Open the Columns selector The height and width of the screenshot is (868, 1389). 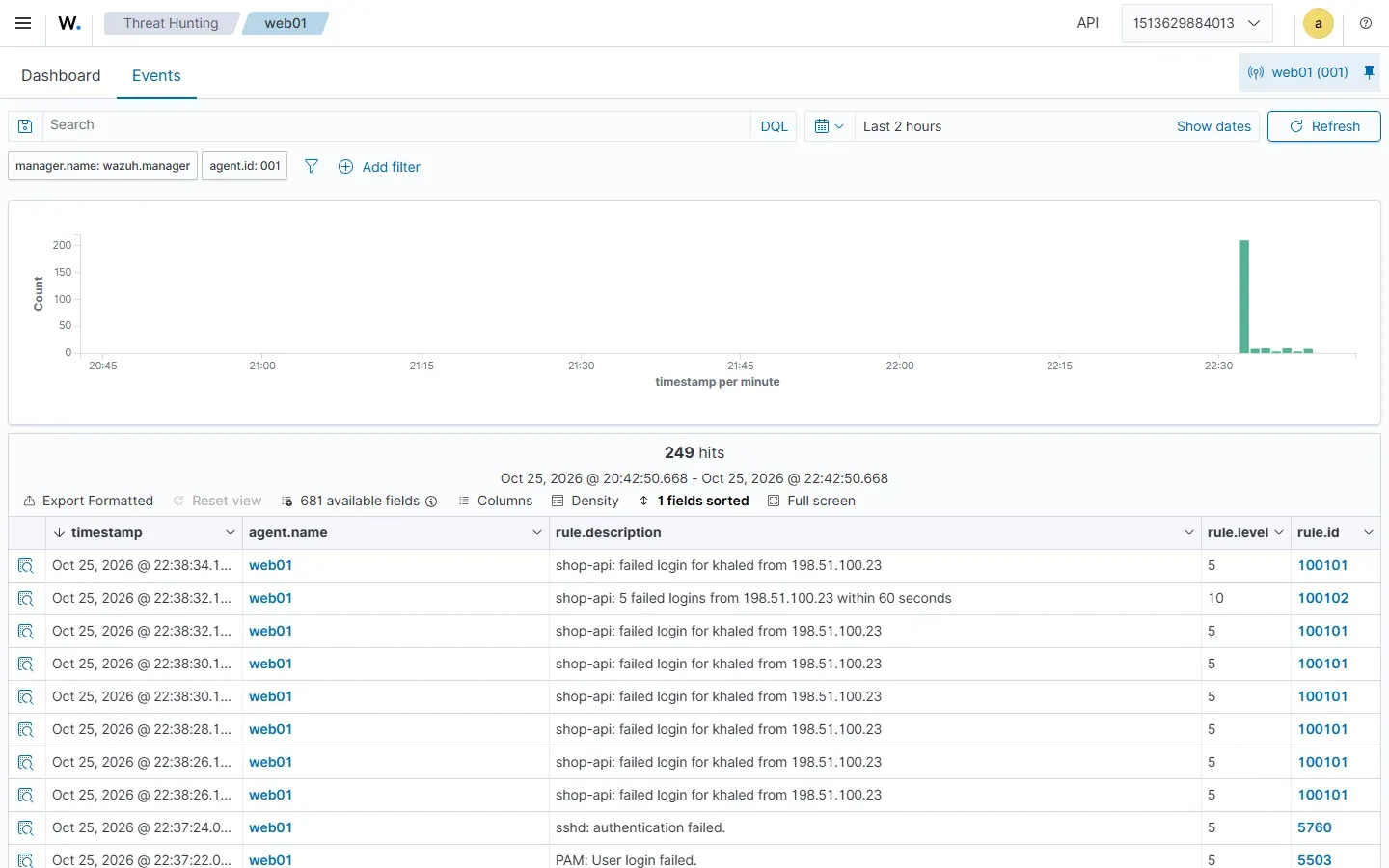click(x=495, y=502)
